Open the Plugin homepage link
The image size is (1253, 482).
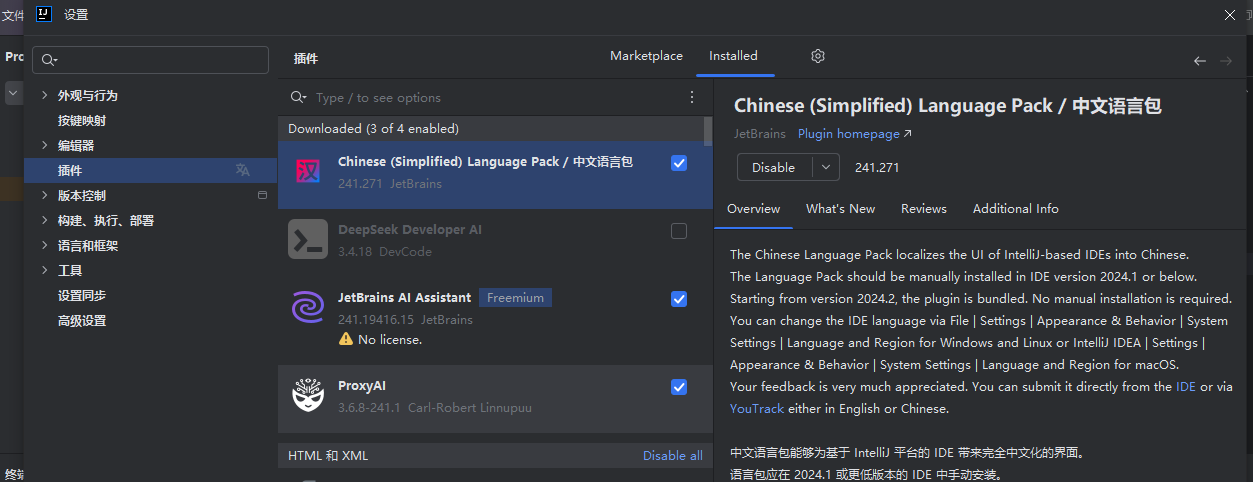pyautogui.click(x=855, y=134)
